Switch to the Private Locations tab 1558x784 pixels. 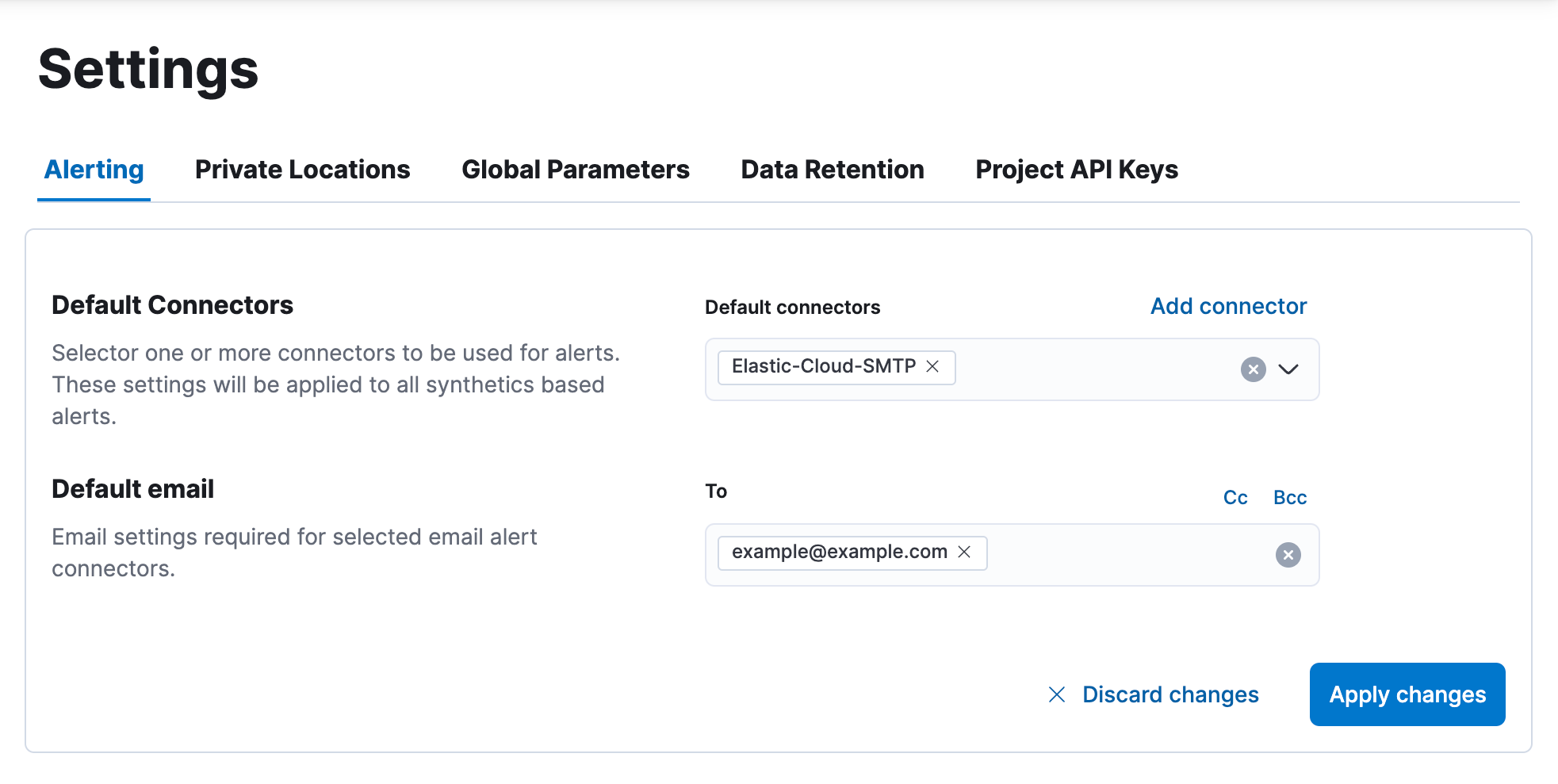point(302,169)
